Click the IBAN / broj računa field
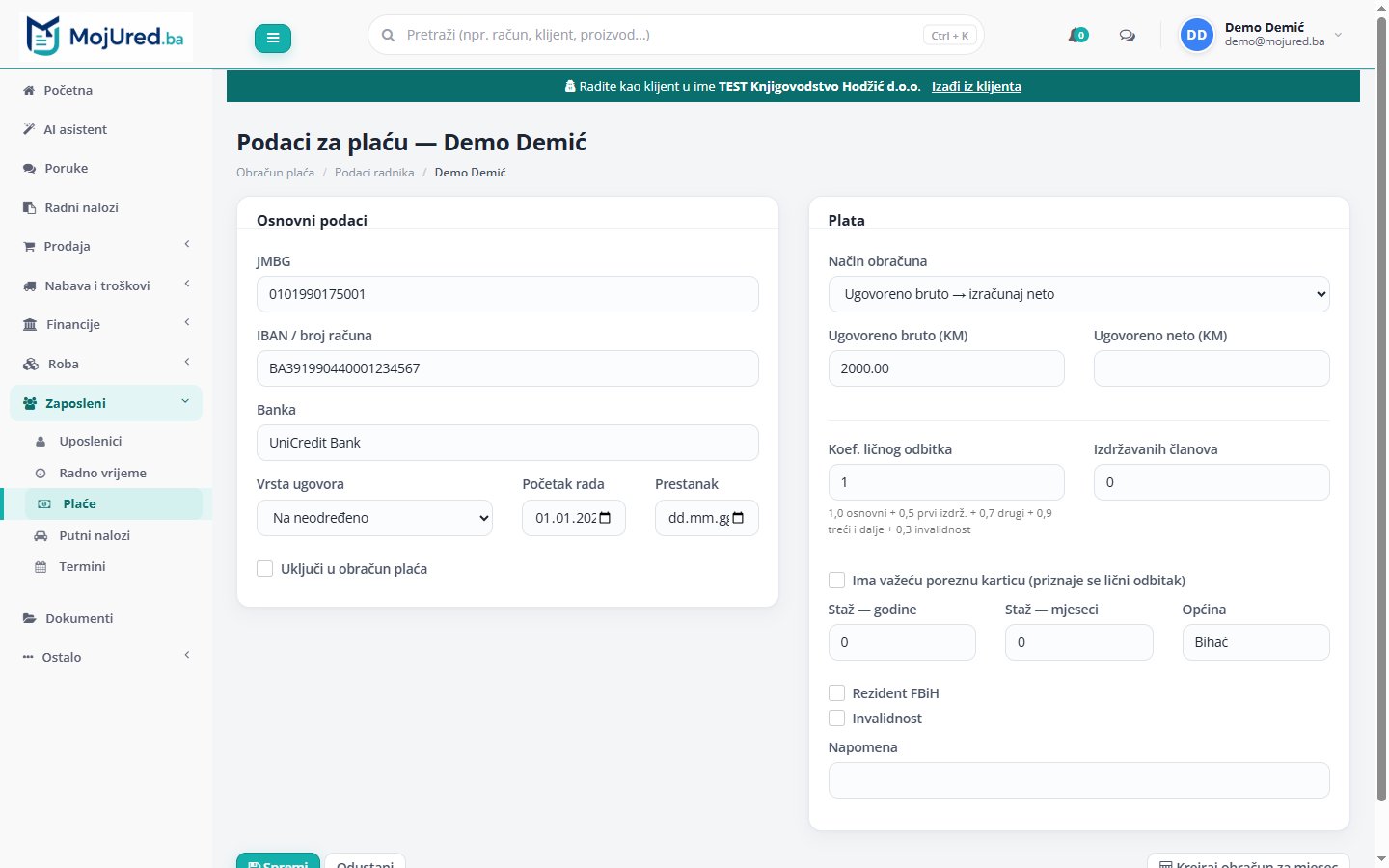The image size is (1389, 868). [x=507, y=368]
